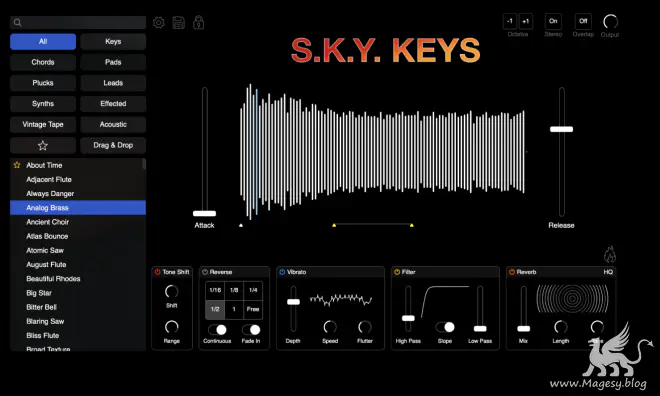
Task: Toggle the Filter power icon
Action: point(397,272)
